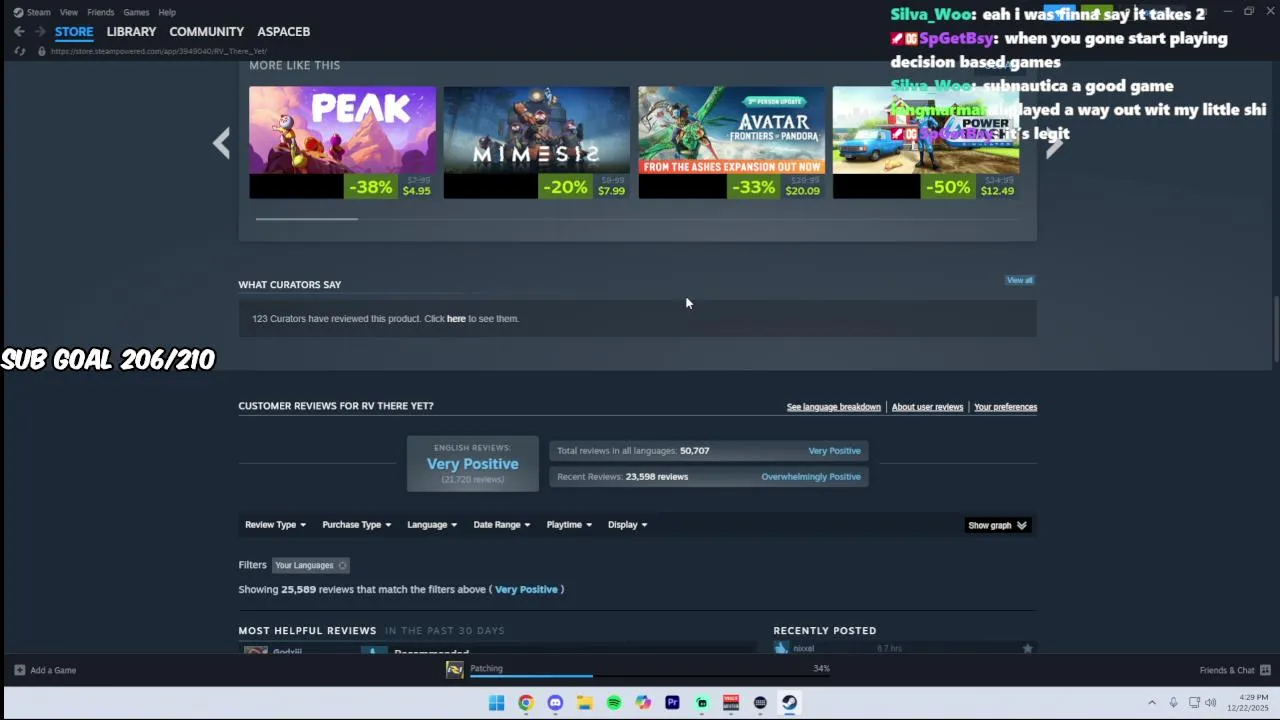Click the Patching download progress bar
Image resolution: width=1280 pixels, height=720 pixels.
(650, 676)
